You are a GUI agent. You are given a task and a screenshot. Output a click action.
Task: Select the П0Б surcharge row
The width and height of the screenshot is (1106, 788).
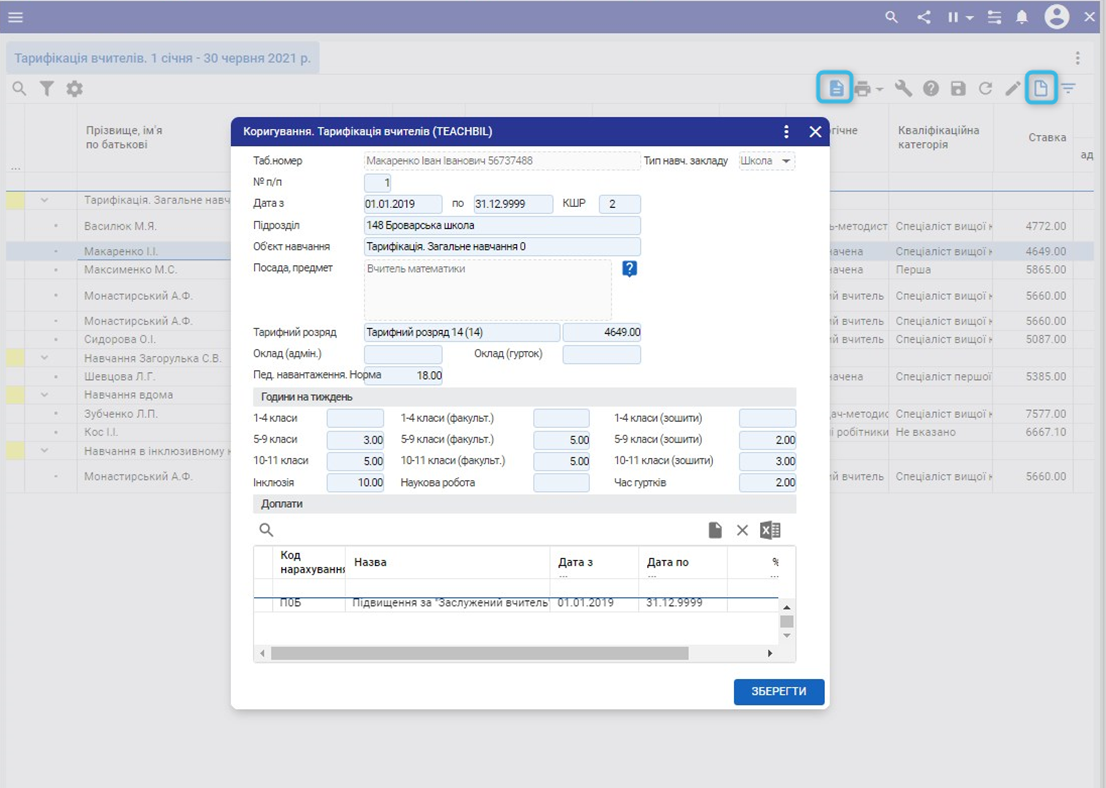(x=450, y=603)
